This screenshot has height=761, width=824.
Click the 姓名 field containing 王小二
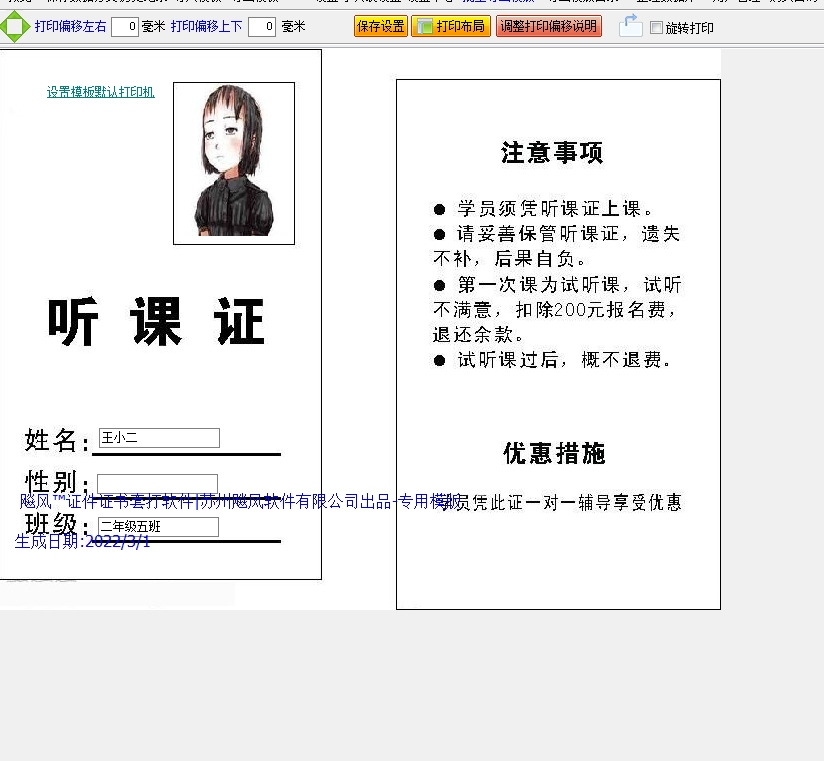click(159, 438)
